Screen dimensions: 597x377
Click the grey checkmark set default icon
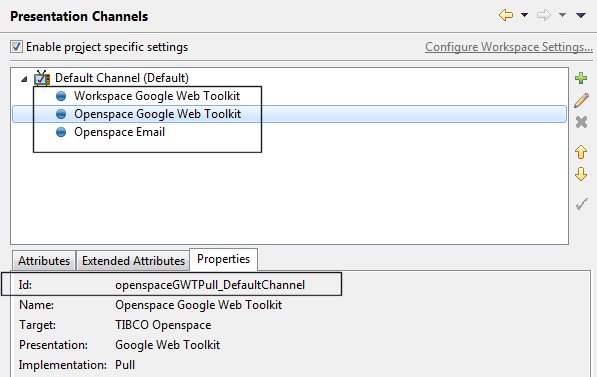581,204
